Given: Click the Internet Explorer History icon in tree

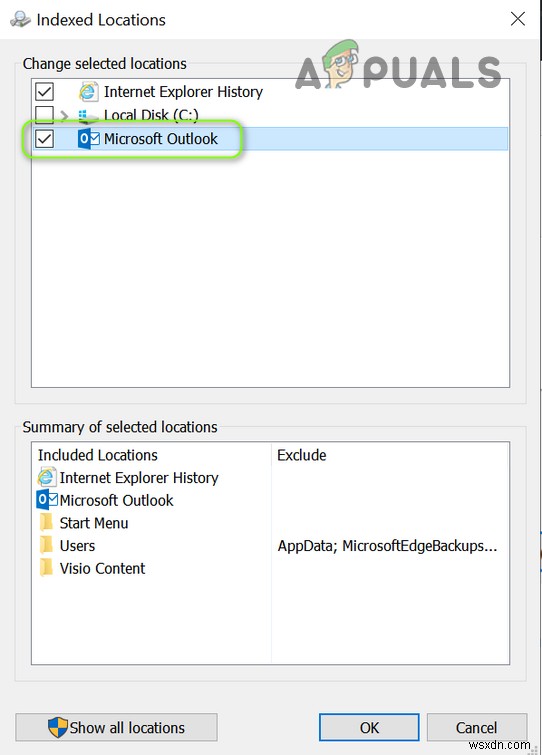Looking at the screenshot, I should tap(88, 91).
